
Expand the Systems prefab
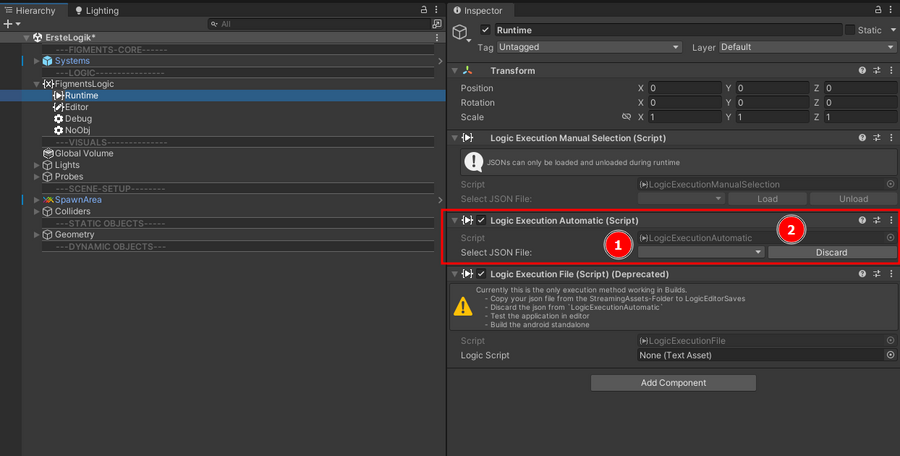pos(37,61)
